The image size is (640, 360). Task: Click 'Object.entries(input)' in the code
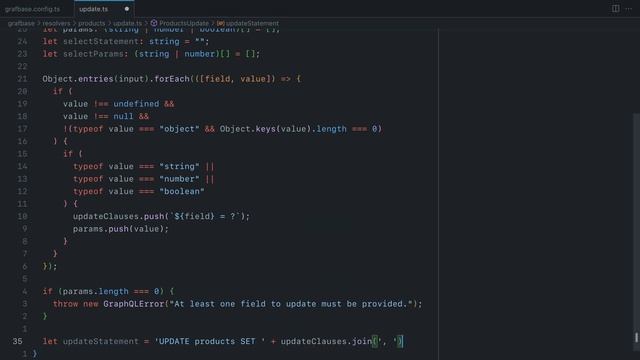pyautogui.click(x=96, y=79)
